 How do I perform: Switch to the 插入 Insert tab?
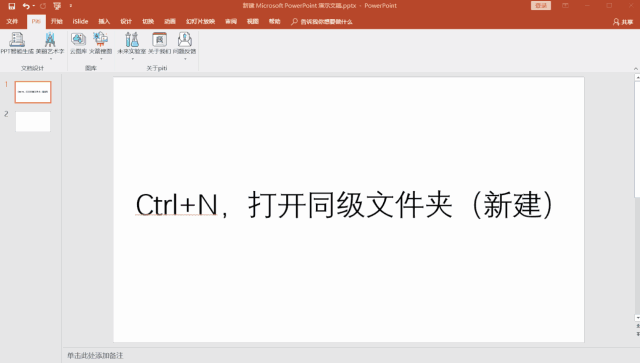tap(104, 21)
